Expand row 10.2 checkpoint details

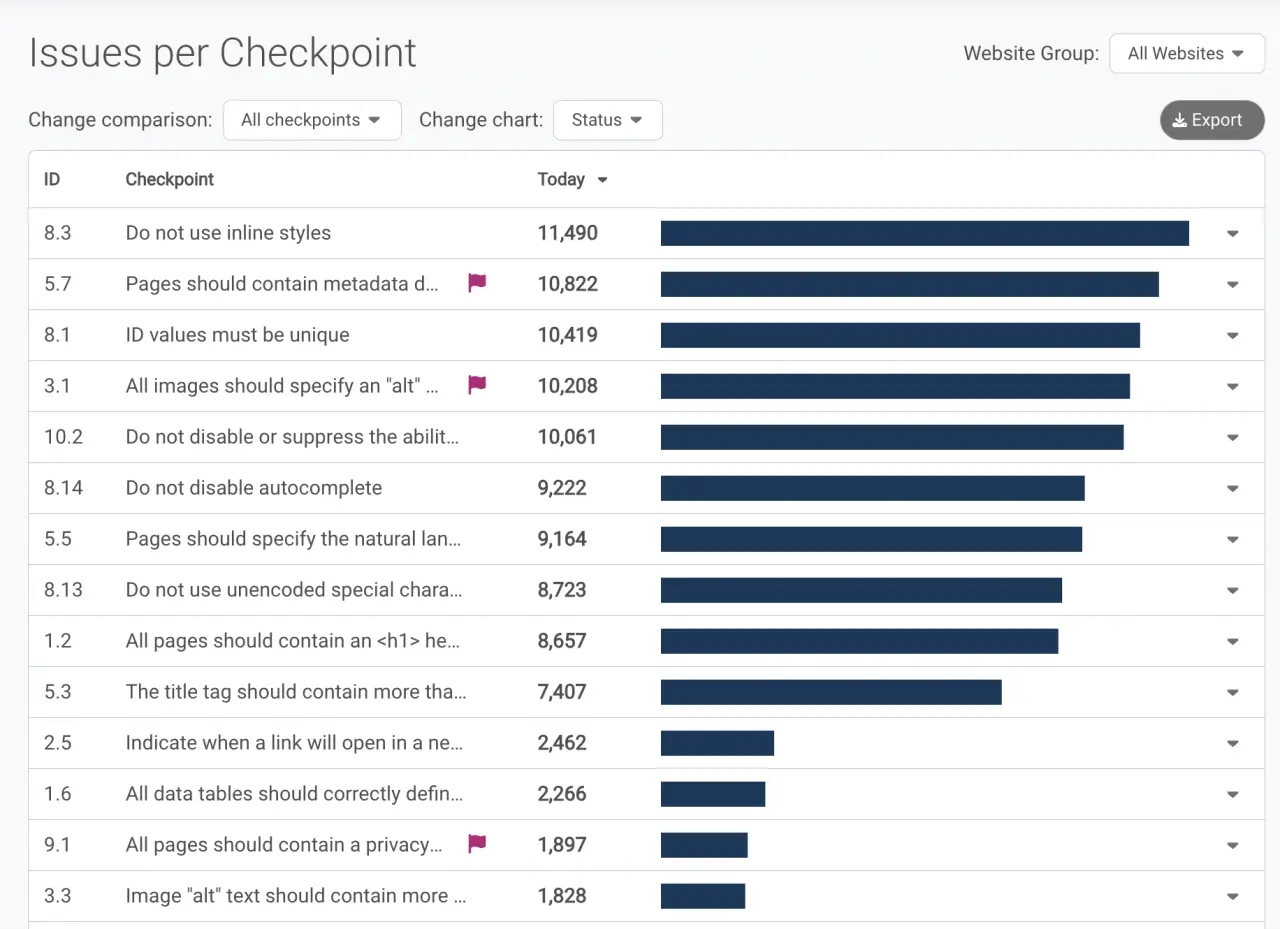click(x=1232, y=437)
